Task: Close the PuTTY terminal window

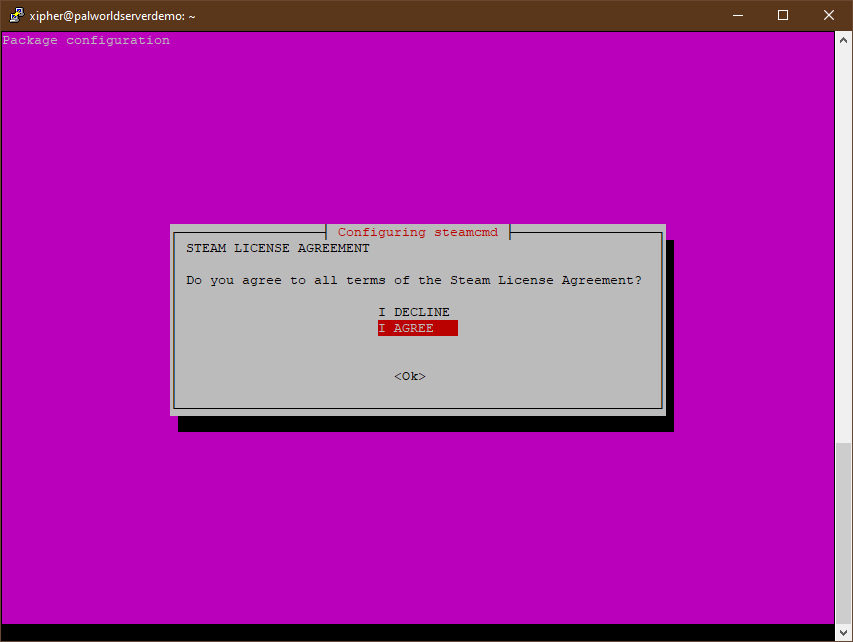Action: (829, 15)
